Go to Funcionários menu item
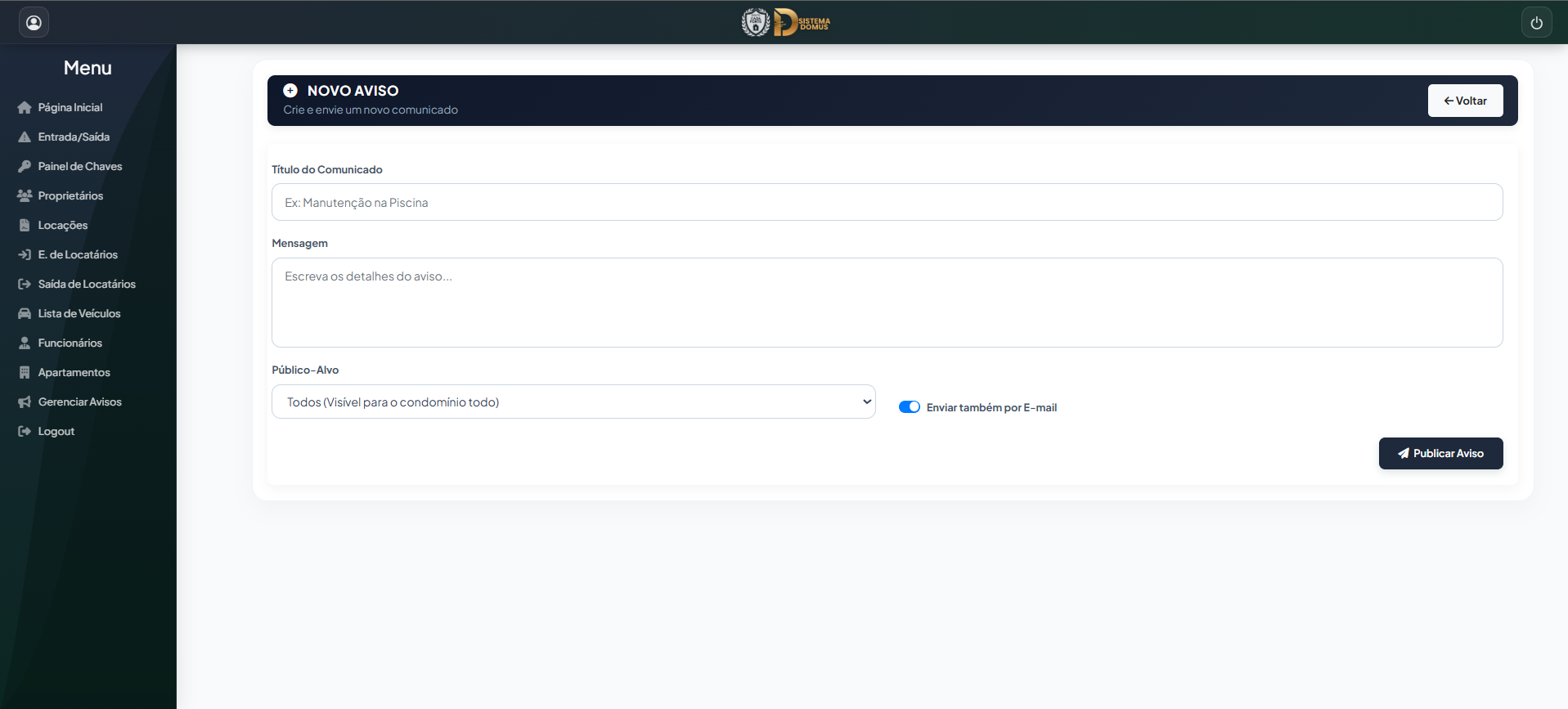1568x709 pixels. pyautogui.click(x=70, y=343)
